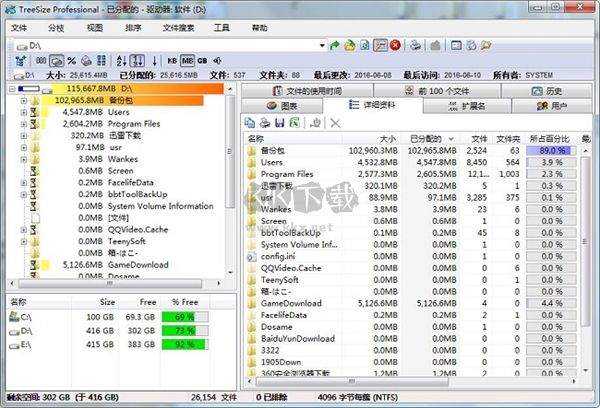Viewport: 600px width, 408px height.
Task: Open the 视图 menu
Action: click(x=95, y=28)
